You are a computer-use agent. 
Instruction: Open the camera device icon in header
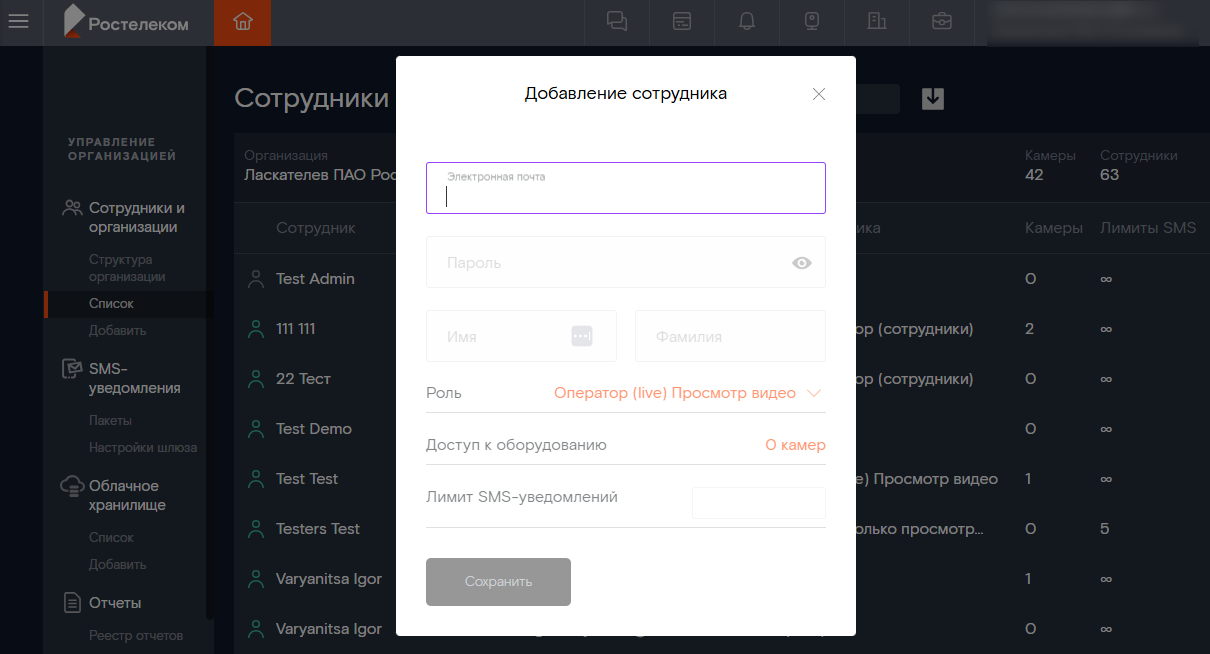812,22
